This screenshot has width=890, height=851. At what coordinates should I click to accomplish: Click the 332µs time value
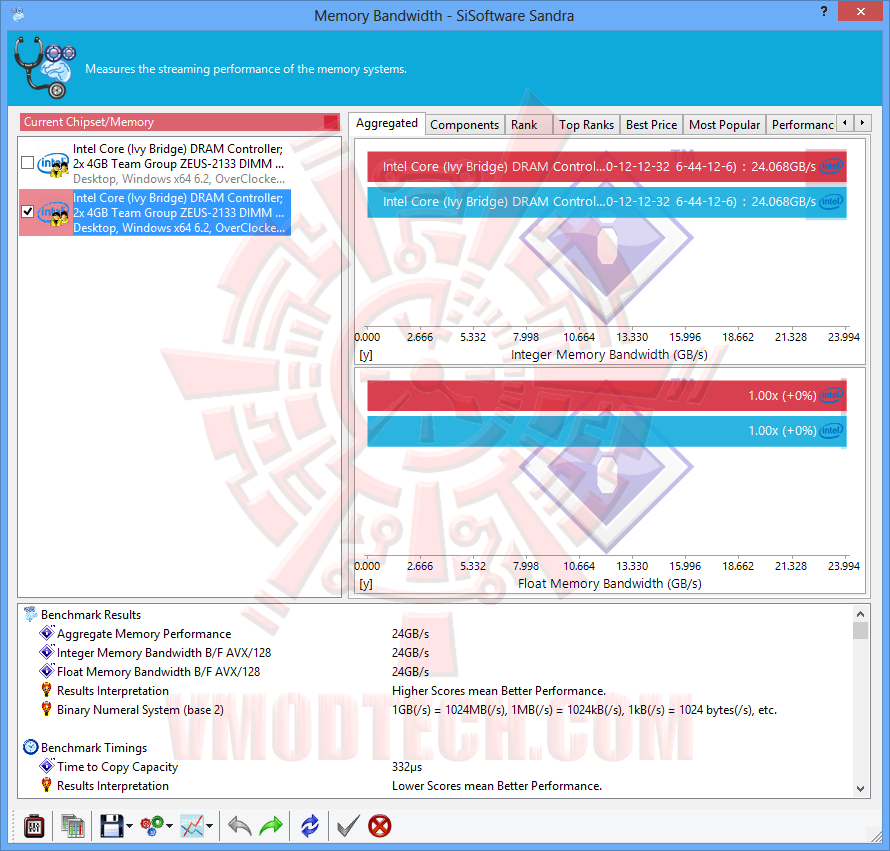(x=407, y=767)
